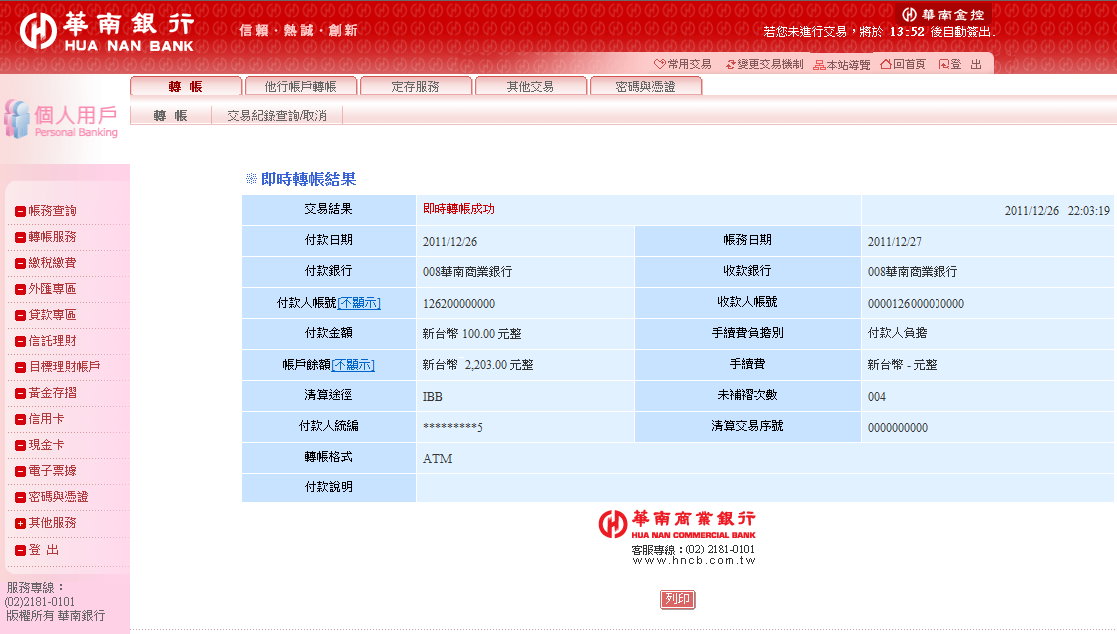Click the 華南商業銀行 footer logo
The height and width of the screenshot is (634, 1117).
pos(677,524)
